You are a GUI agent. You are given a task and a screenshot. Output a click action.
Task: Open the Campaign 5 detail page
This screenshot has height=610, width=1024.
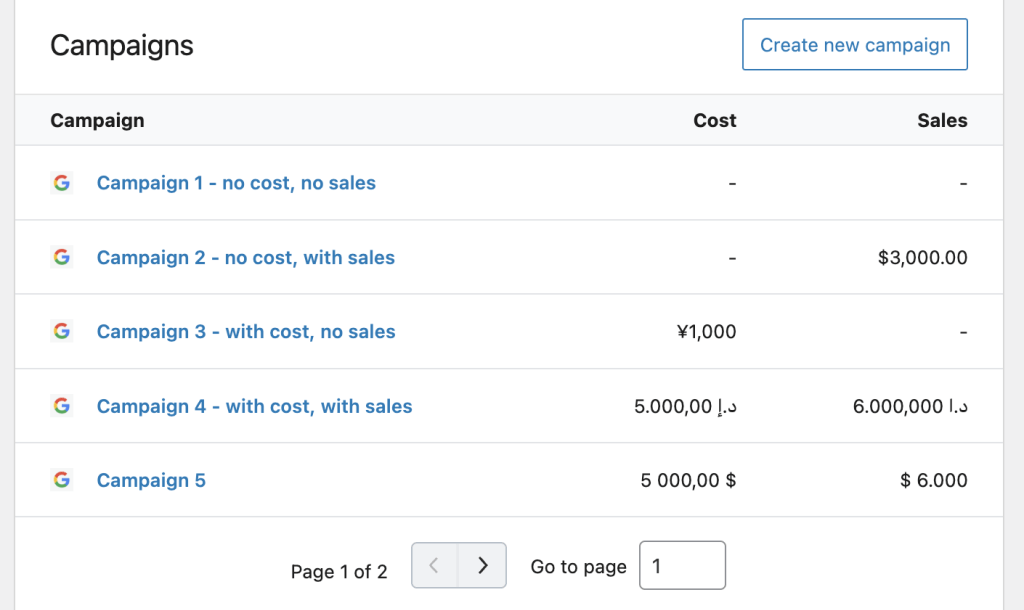point(151,480)
